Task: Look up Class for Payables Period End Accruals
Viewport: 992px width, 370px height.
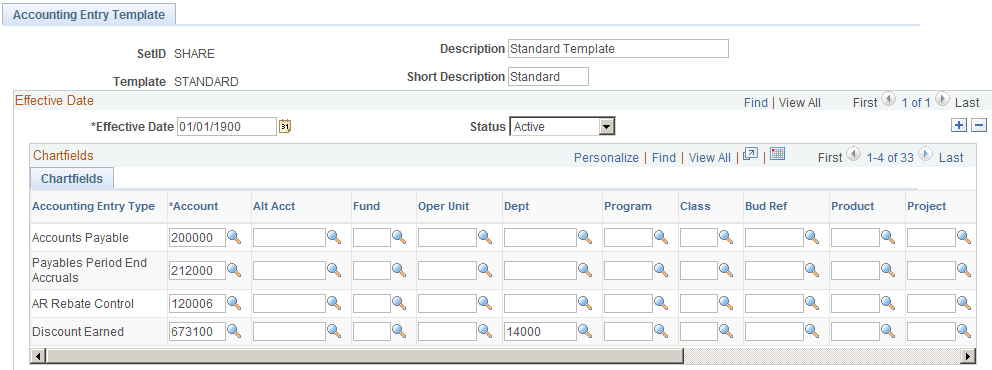Action: (x=726, y=270)
